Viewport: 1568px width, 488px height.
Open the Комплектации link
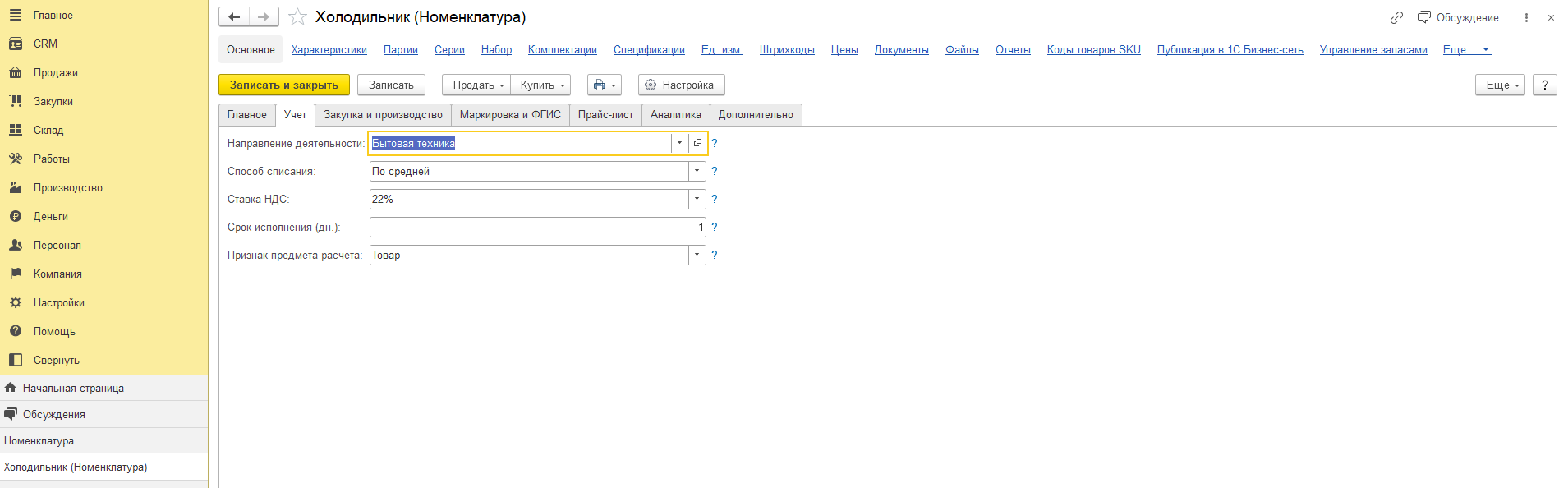tap(563, 49)
